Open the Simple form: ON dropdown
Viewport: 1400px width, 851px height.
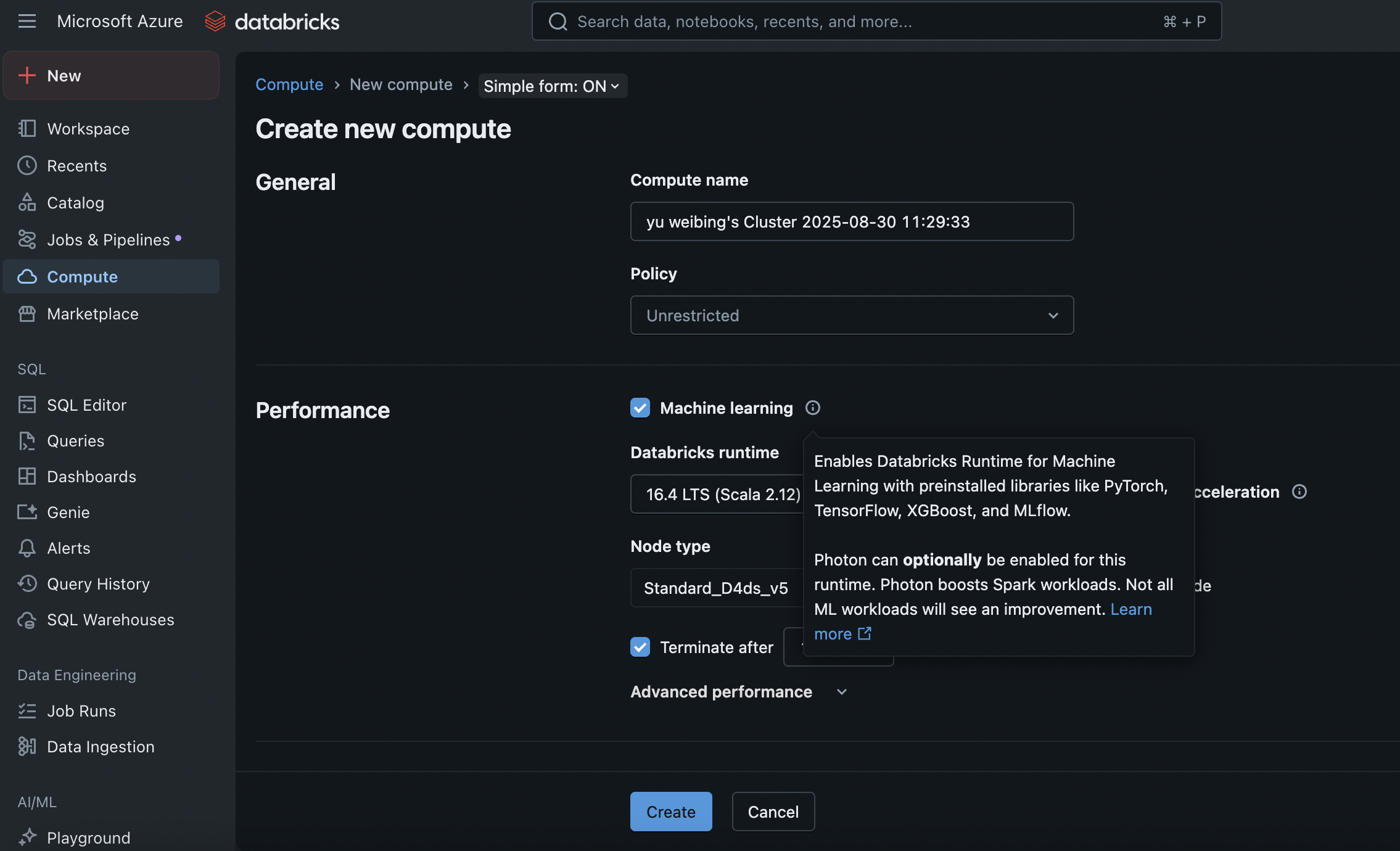(x=552, y=86)
